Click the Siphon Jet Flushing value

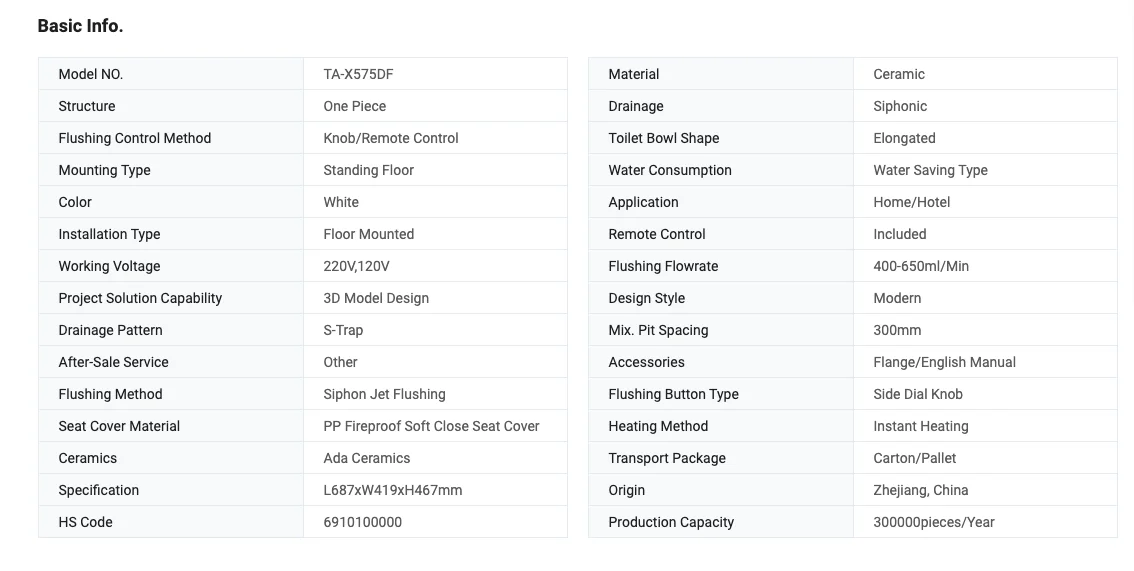click(384, 394)
